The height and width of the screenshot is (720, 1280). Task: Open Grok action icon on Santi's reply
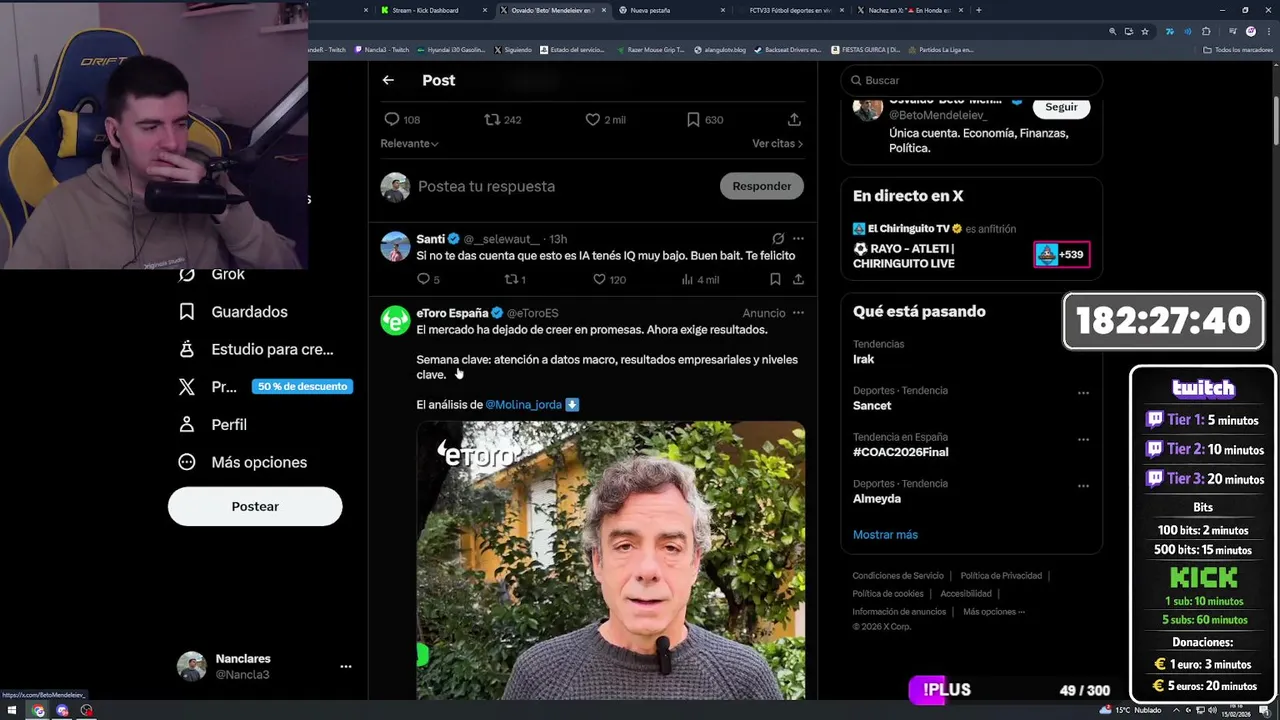778,239
